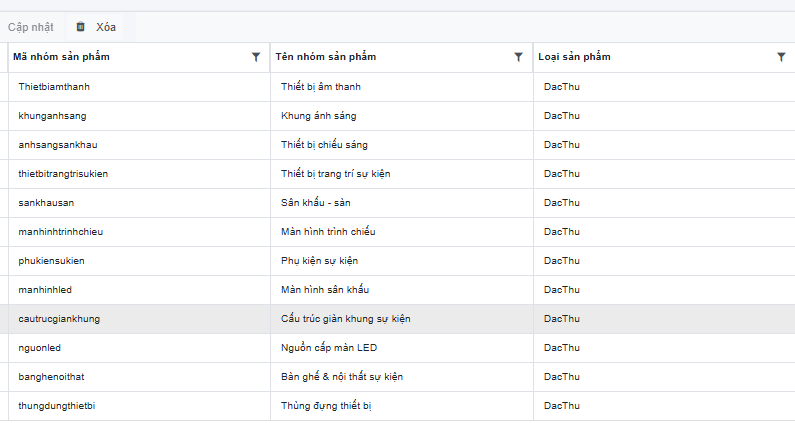Select the Thietbiamthanh row

click(54, 87)
